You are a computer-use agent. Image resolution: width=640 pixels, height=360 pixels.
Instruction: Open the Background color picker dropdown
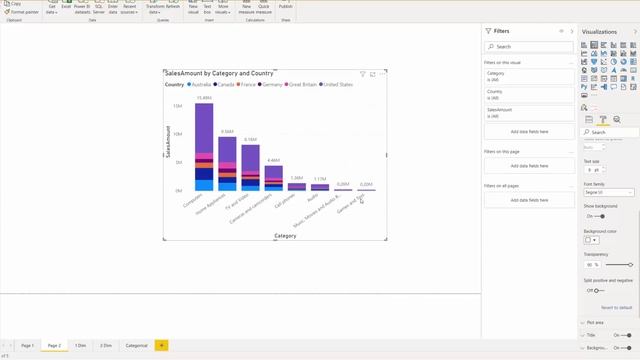pos(591,240)
